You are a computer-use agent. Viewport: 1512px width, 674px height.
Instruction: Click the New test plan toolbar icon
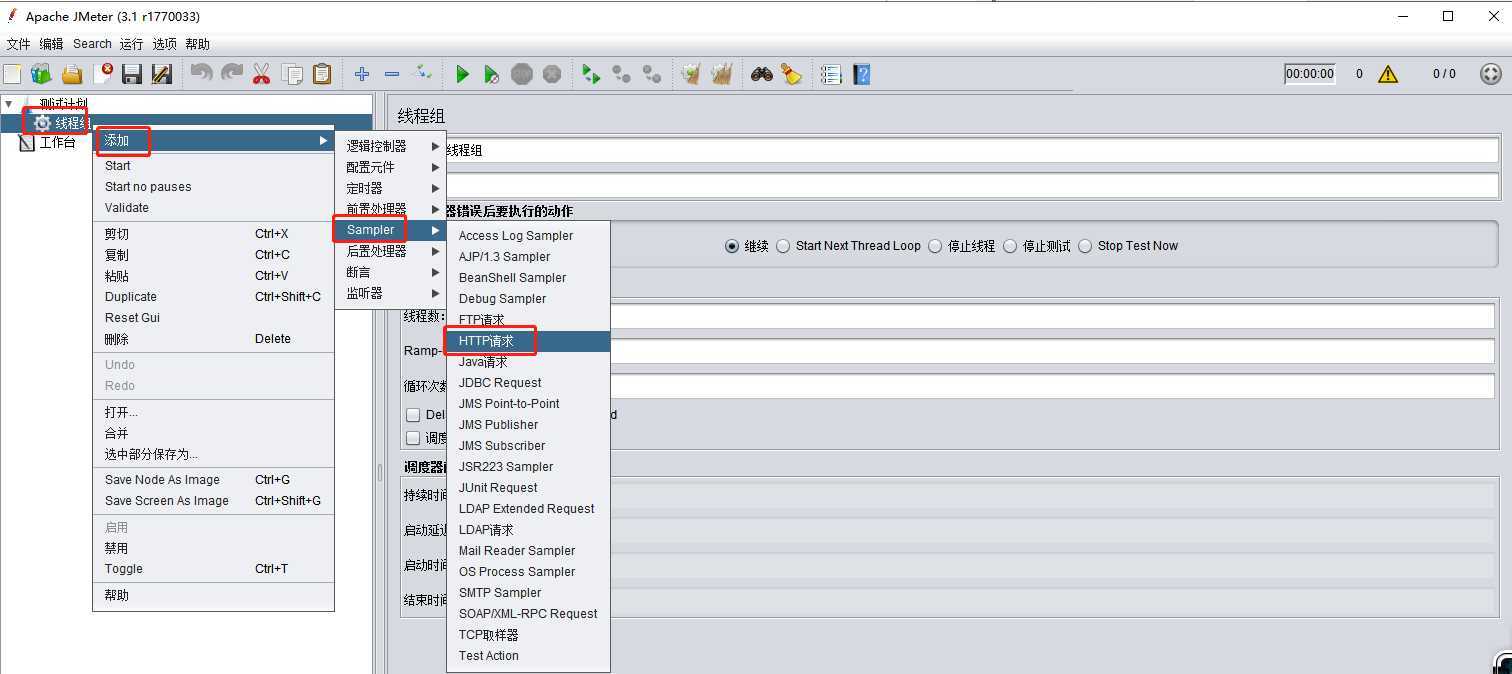coord(12,74)
